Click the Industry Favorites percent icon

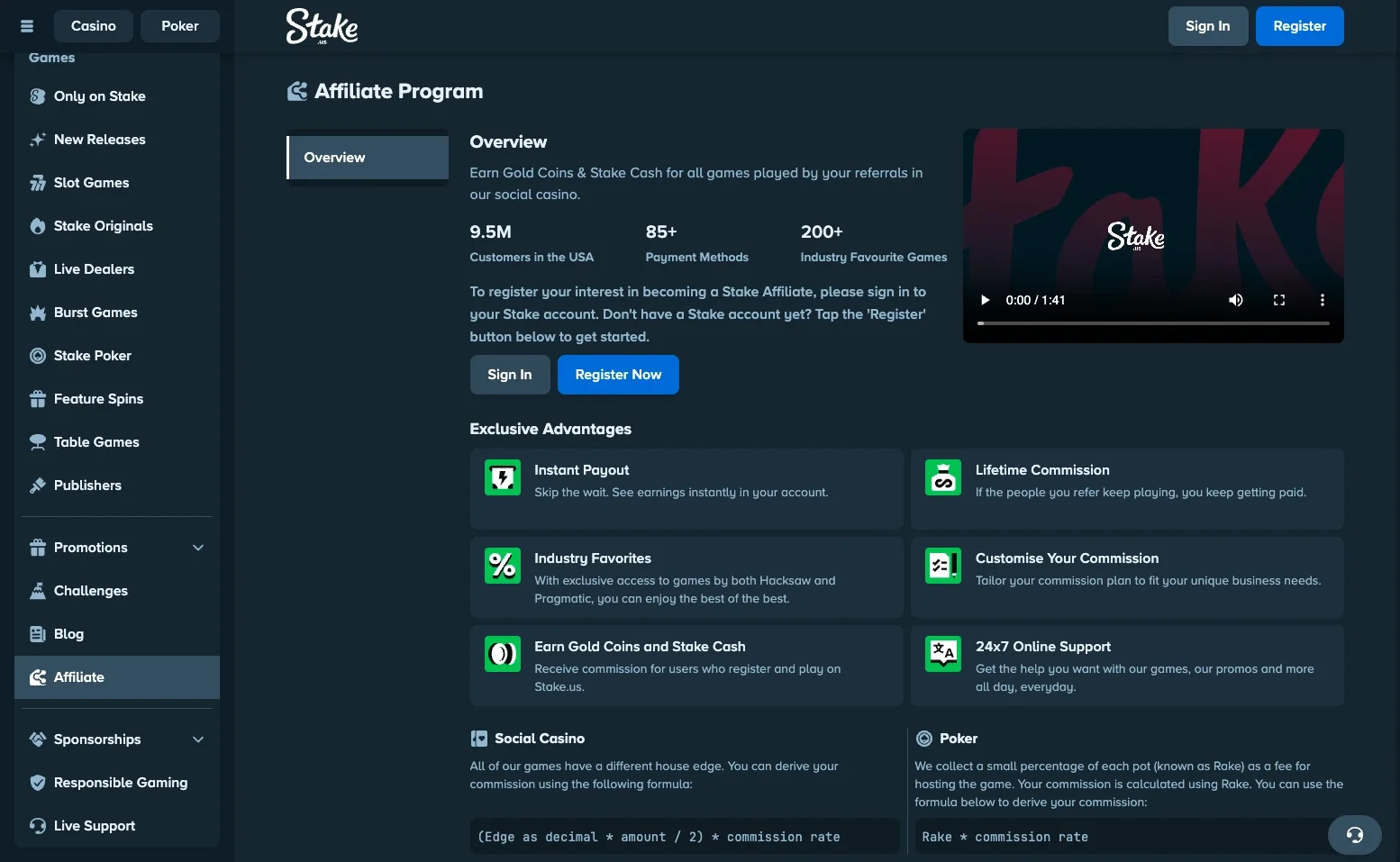tap(503, 566)
